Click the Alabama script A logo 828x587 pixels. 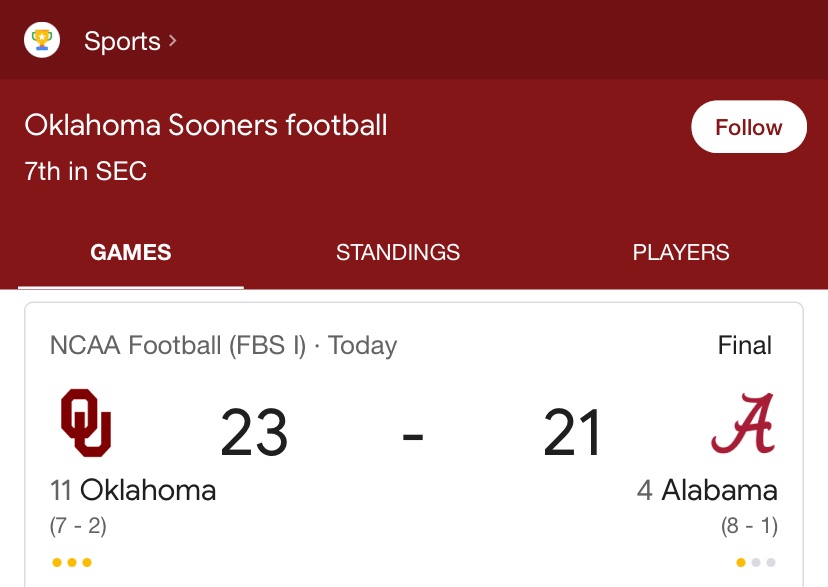pyautogui.click(x=744, y=423)
